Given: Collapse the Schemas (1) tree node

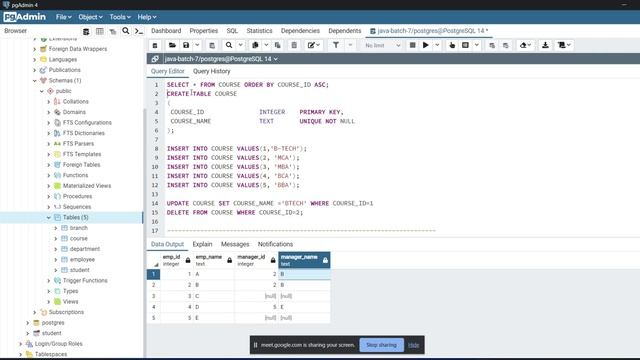Looking at the screenshot, I should (35, 81).
